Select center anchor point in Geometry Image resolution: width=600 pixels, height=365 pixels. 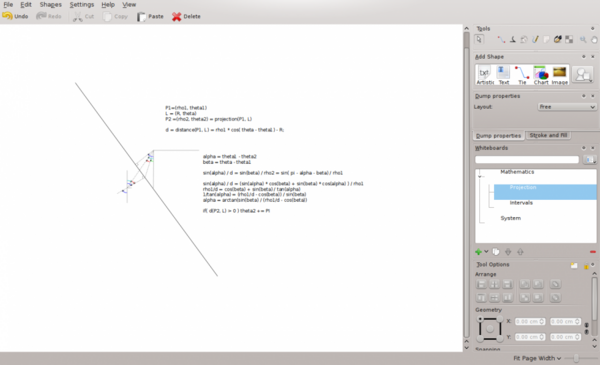(x=490, y=329)
